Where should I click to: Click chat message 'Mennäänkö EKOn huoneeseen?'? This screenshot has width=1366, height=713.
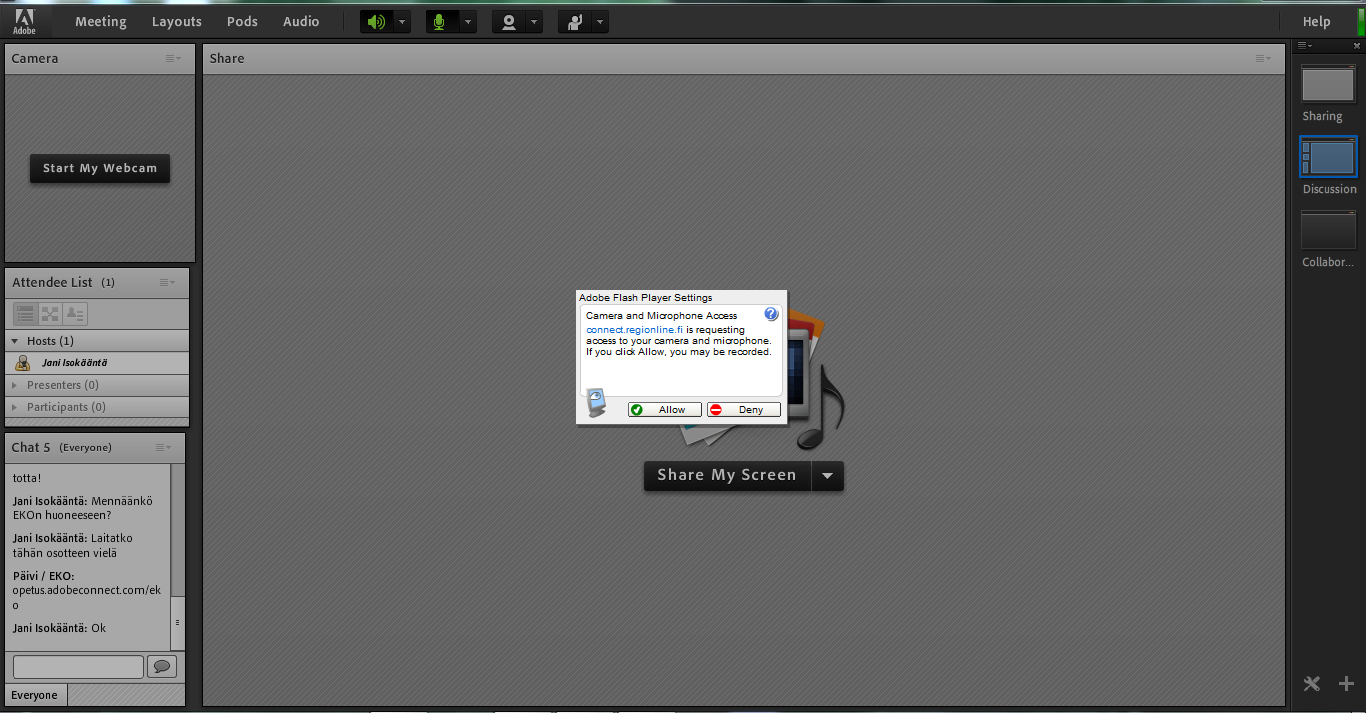[x=83, y=508]
